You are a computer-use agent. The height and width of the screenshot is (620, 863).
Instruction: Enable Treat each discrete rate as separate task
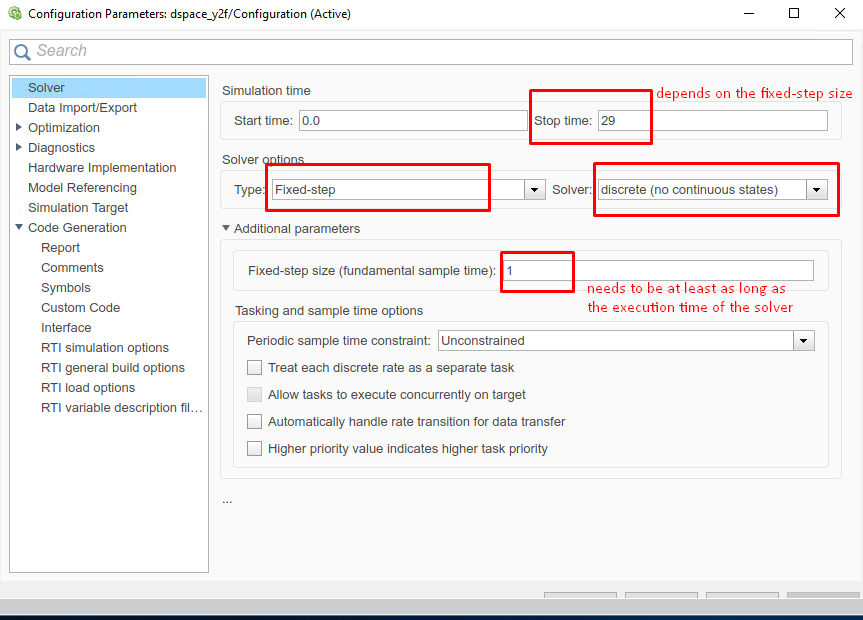[x=255, y=368]
